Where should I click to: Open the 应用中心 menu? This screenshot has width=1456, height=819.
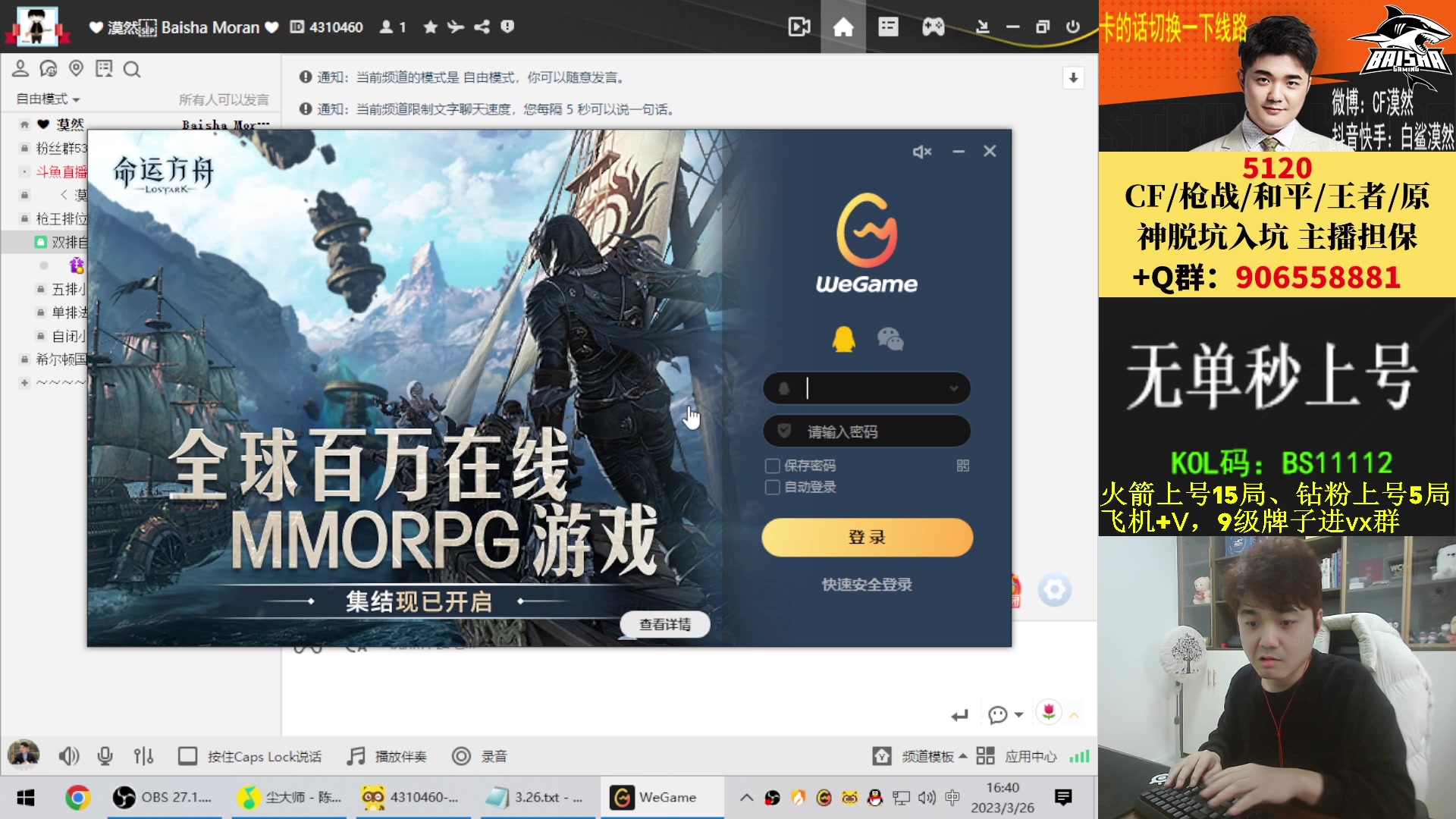click(1016, 757)
